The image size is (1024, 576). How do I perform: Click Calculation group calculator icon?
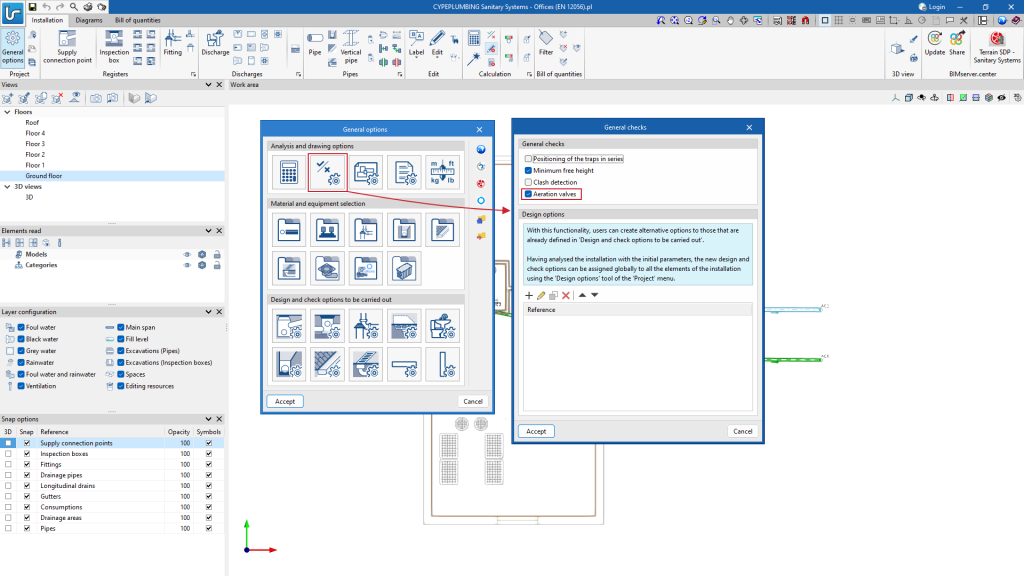[473, 38]
